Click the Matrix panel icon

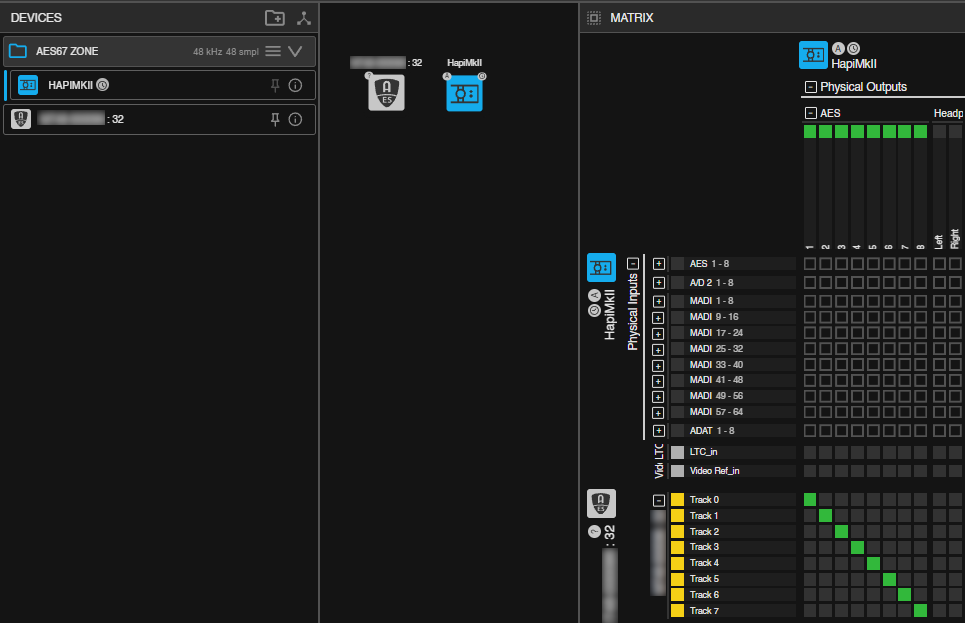tap(594, 18)
